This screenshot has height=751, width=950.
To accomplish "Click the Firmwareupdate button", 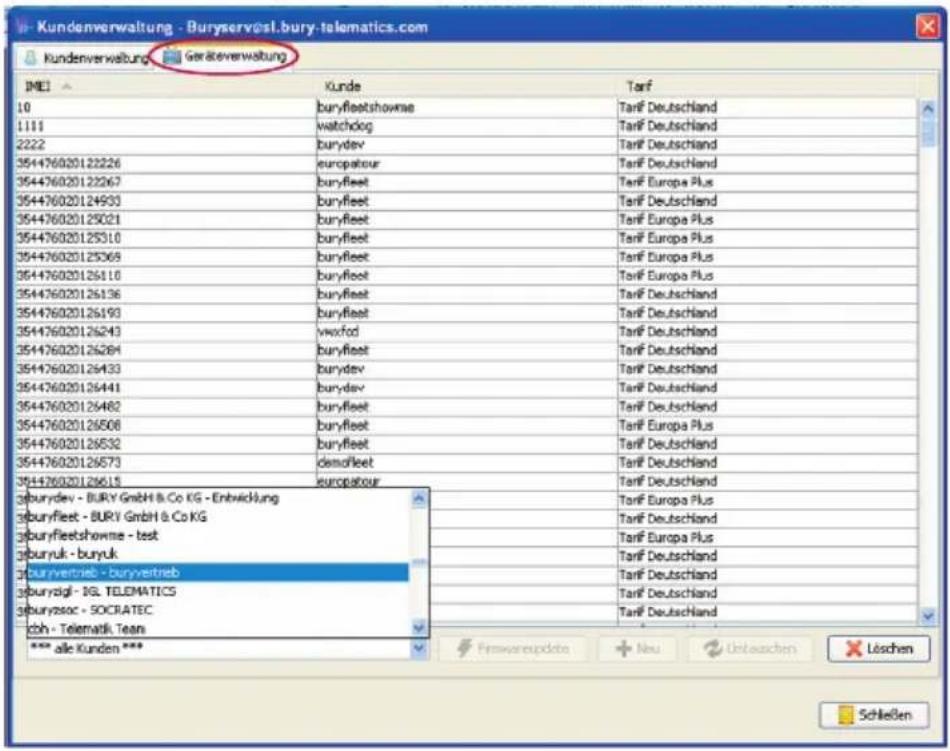I will (513, 649).
